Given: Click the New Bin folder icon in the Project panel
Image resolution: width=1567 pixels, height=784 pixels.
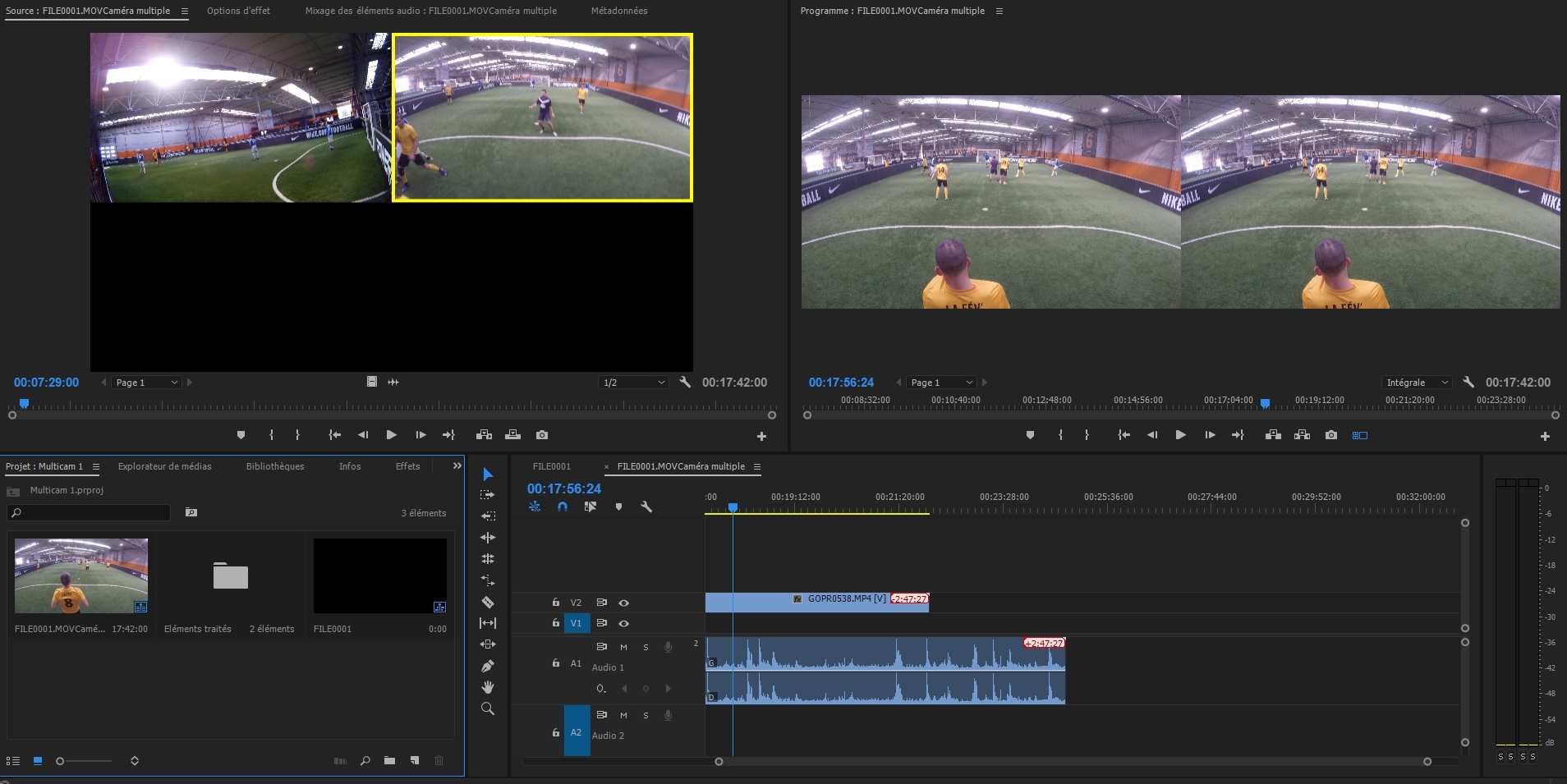Looking at the screenshot, I should 389,761.
